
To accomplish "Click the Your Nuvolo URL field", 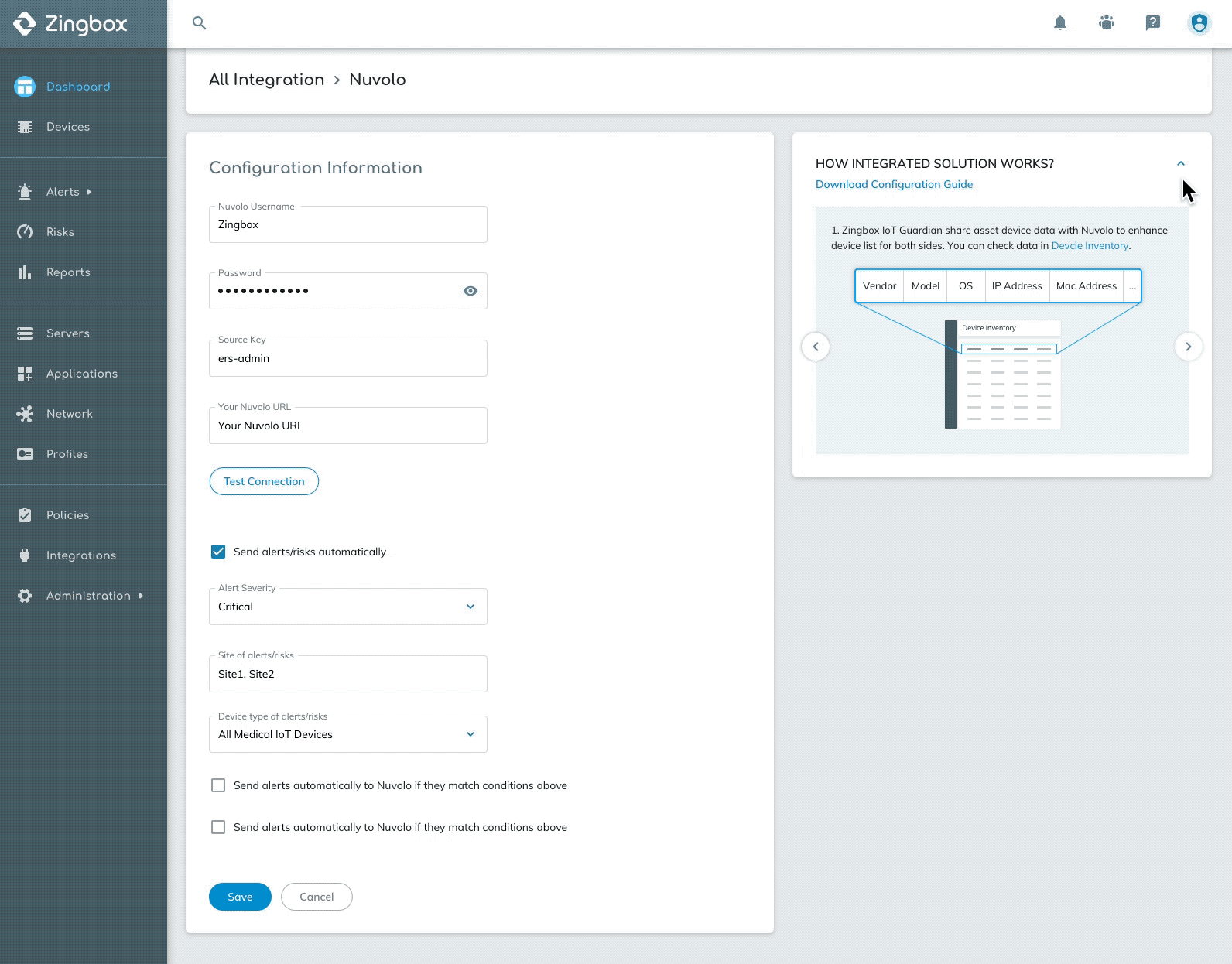I will pyautogui.click(x=348, y=426).
